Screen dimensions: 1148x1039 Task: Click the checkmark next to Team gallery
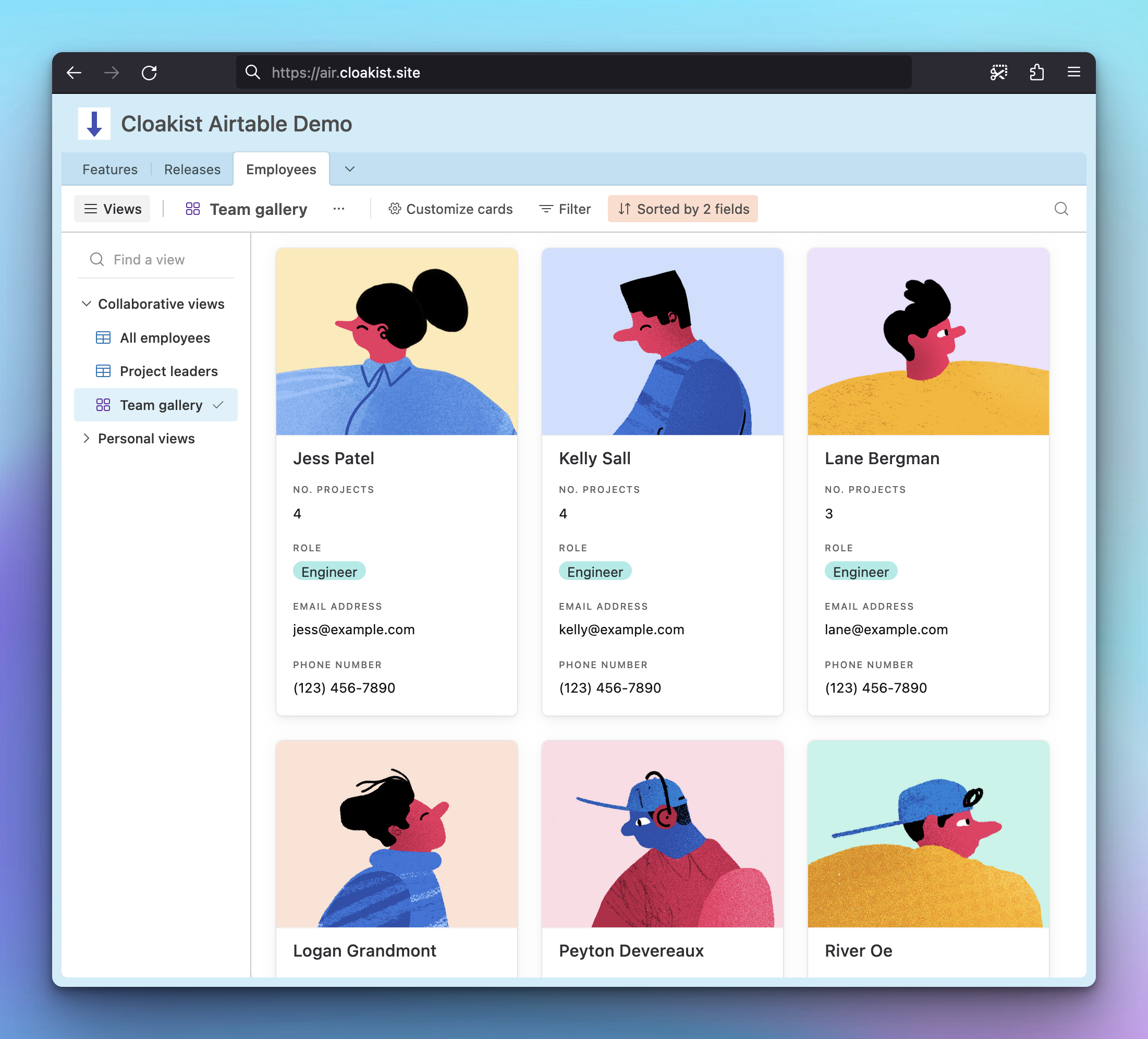218,405
